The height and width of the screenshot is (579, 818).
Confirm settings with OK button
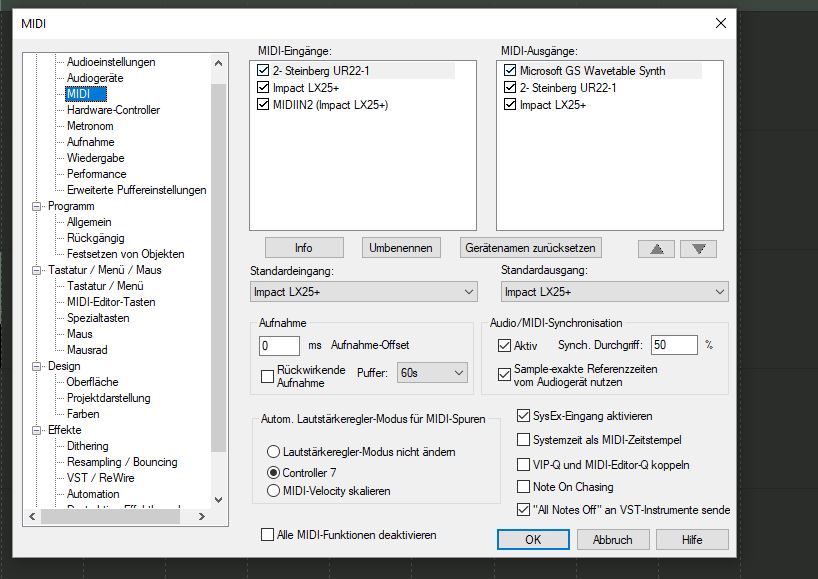click(533, 539)
